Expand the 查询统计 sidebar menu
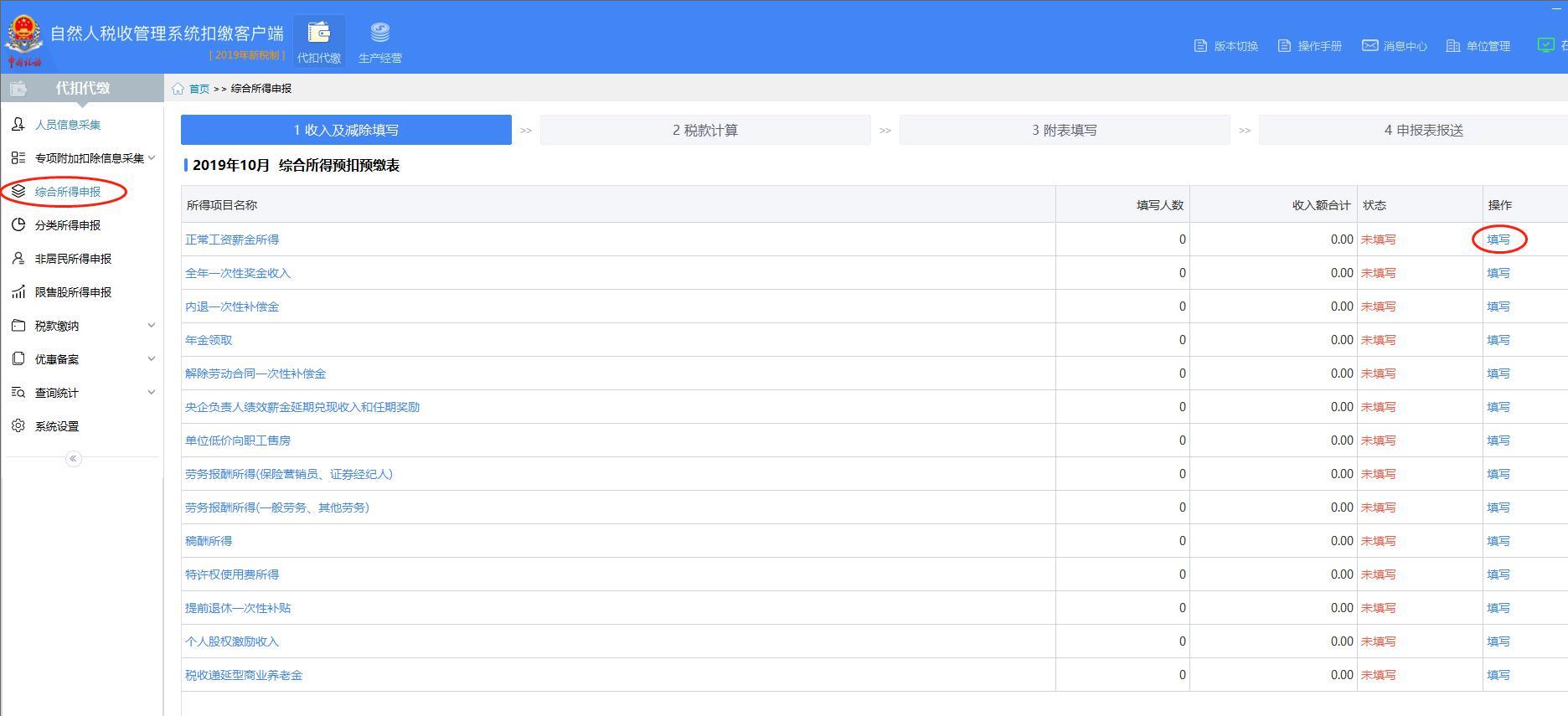This screenshot has height=716, width=1568. (152, 393)
